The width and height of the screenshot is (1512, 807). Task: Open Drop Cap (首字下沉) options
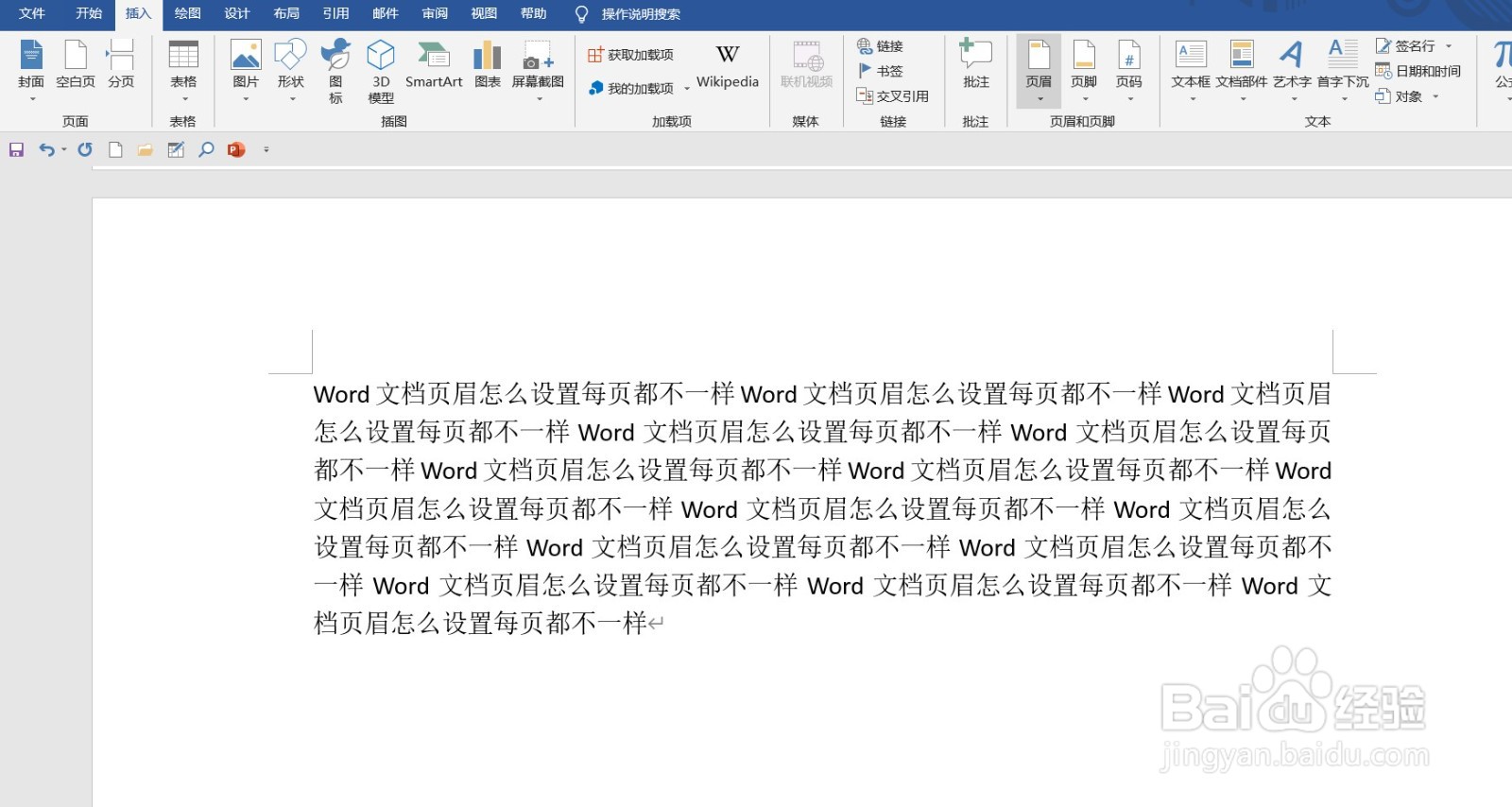point(1343,70)
